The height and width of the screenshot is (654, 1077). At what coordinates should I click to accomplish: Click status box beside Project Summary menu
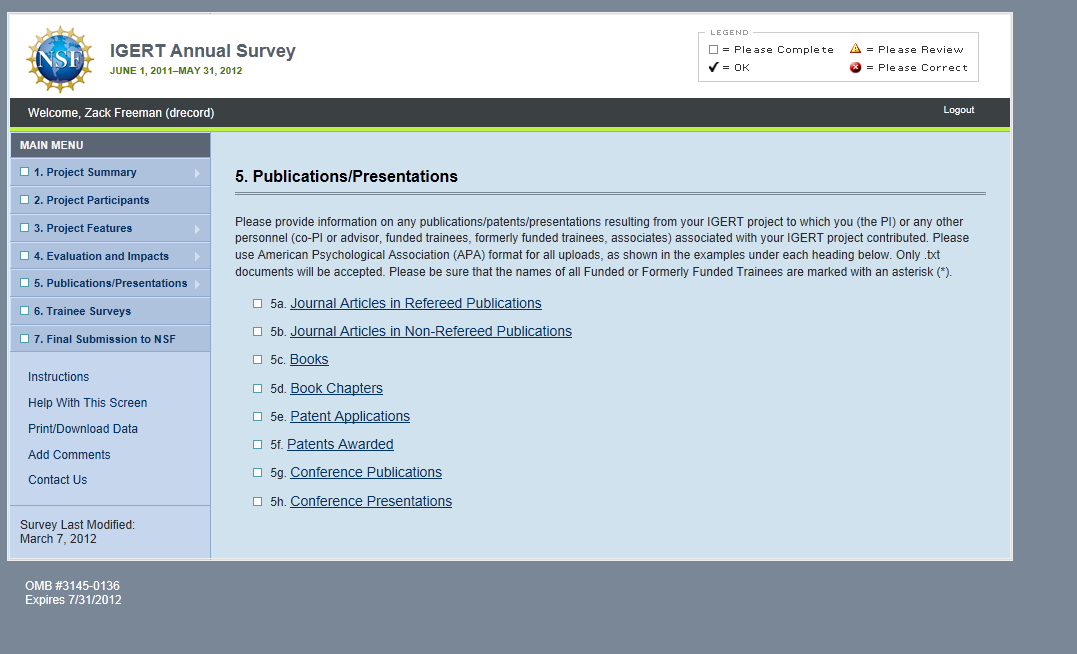pyautogui.click(x=25, y=172)
